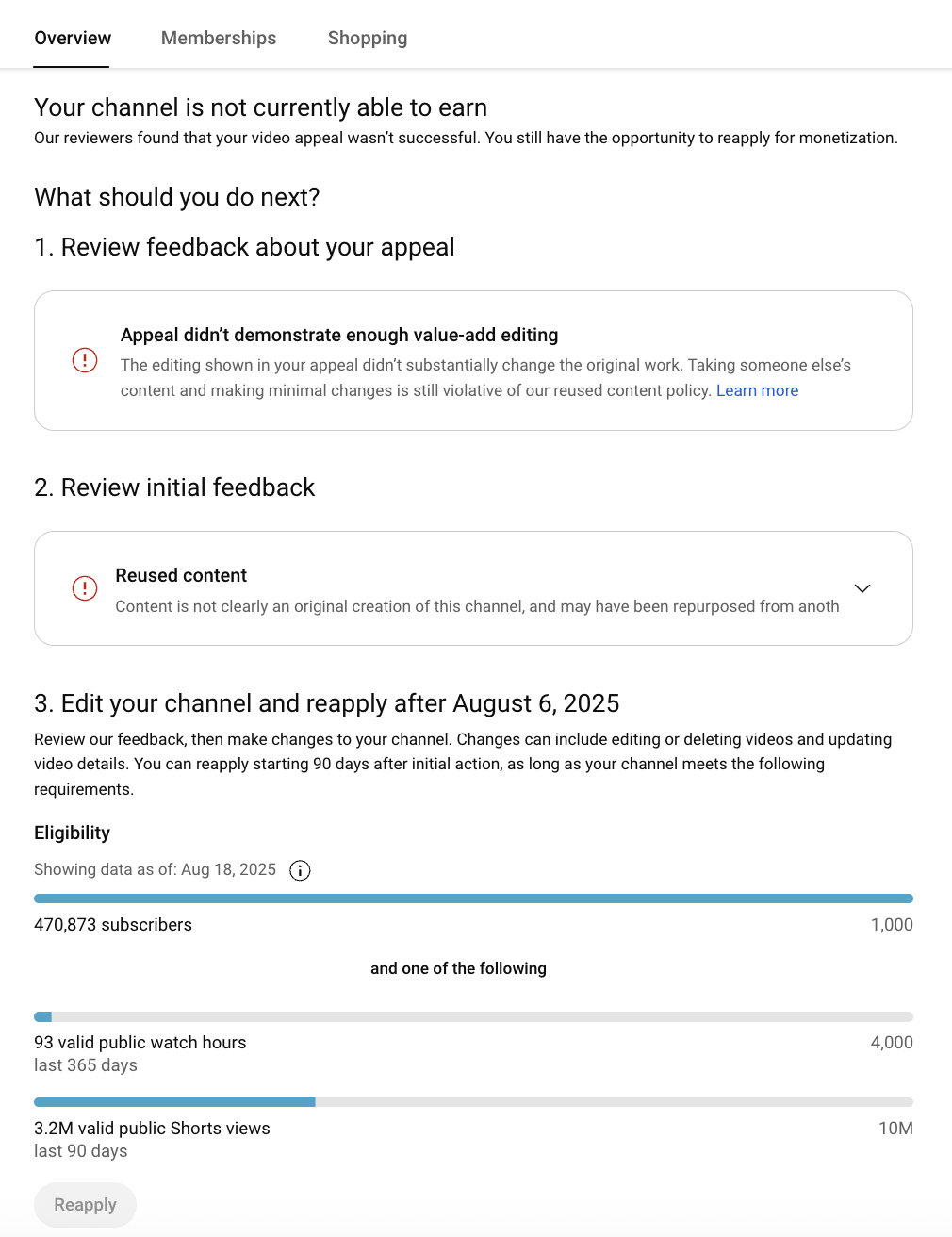Open the Reused content feedback card
Screen dimensions: 952x1237
(x=473, y=588)
